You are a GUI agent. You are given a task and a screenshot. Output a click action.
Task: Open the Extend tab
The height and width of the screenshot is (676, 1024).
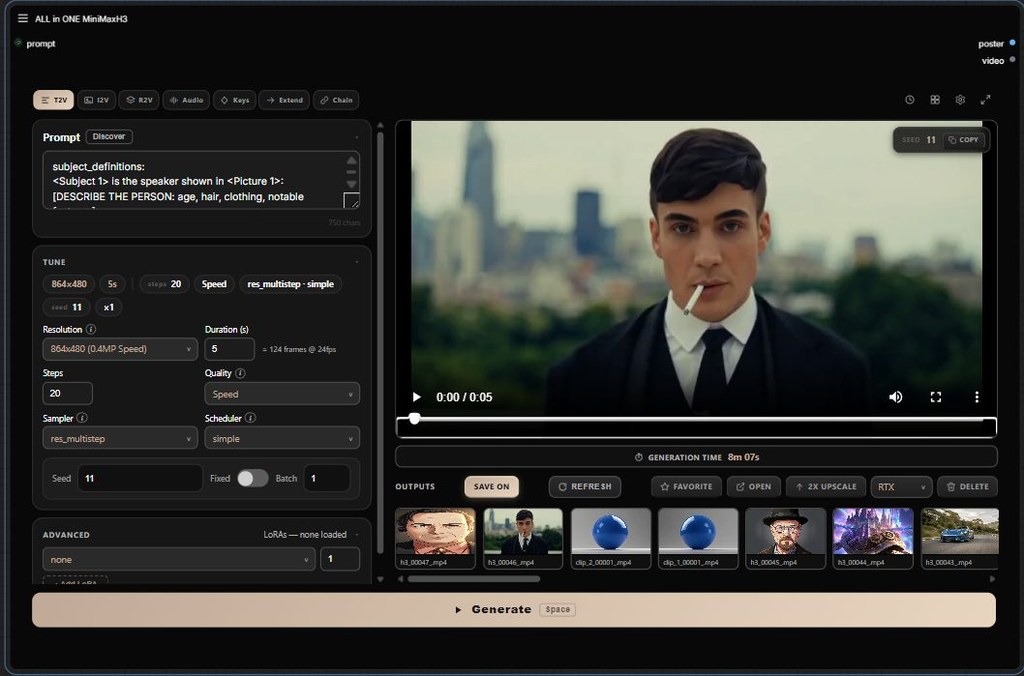[284, 100]
